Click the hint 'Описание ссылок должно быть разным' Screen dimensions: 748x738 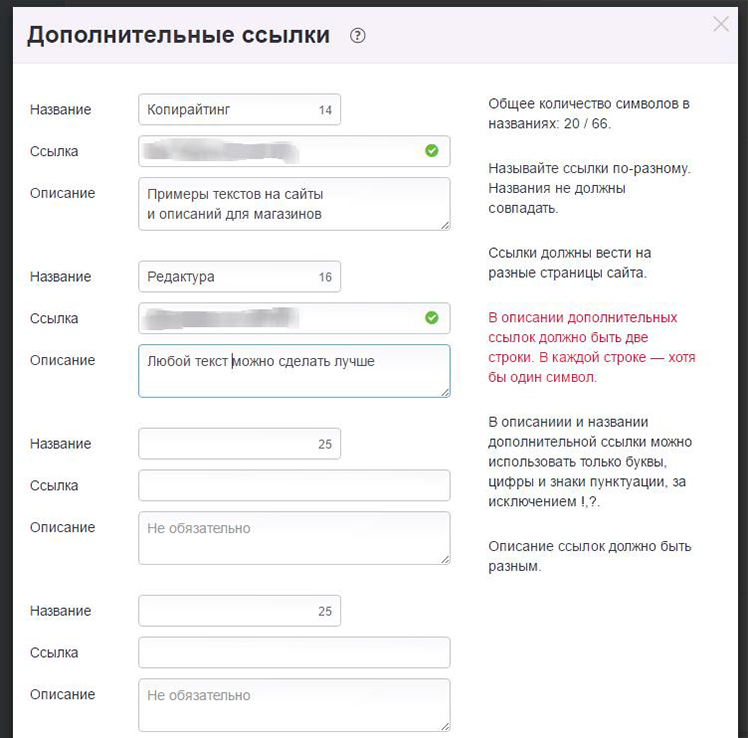tap(590, 556)
